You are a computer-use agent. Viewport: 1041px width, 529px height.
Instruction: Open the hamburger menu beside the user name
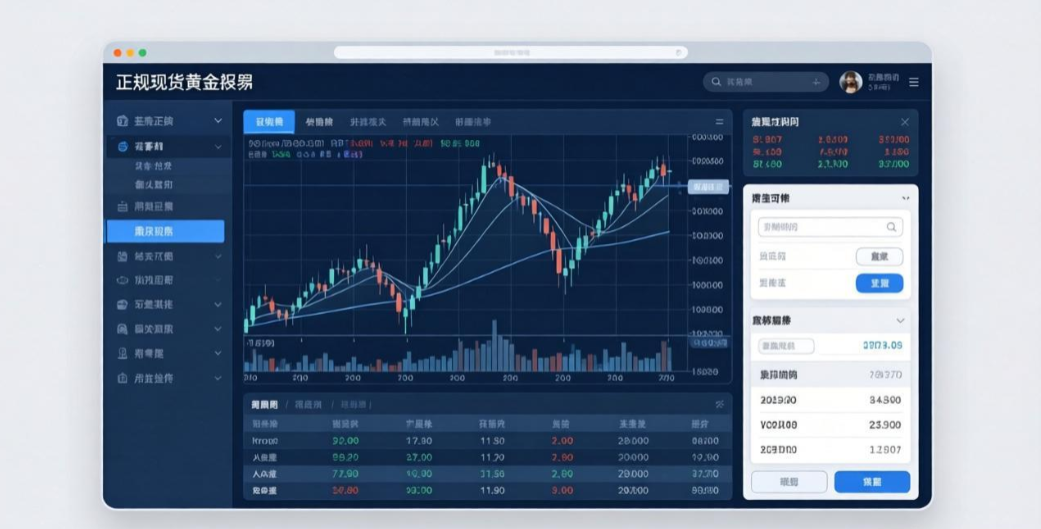(914, 82)
